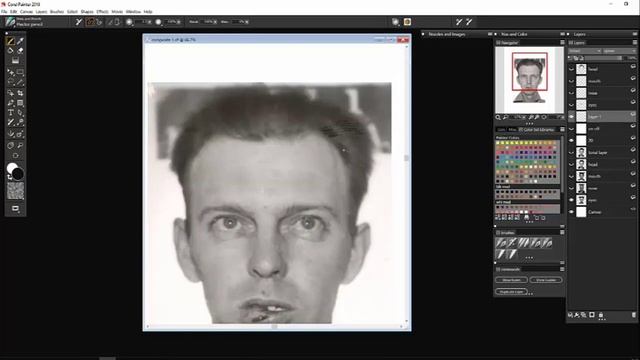640x360 pixels.
Task: Open Brushes custom palette options menu
Action: [562, 232]
